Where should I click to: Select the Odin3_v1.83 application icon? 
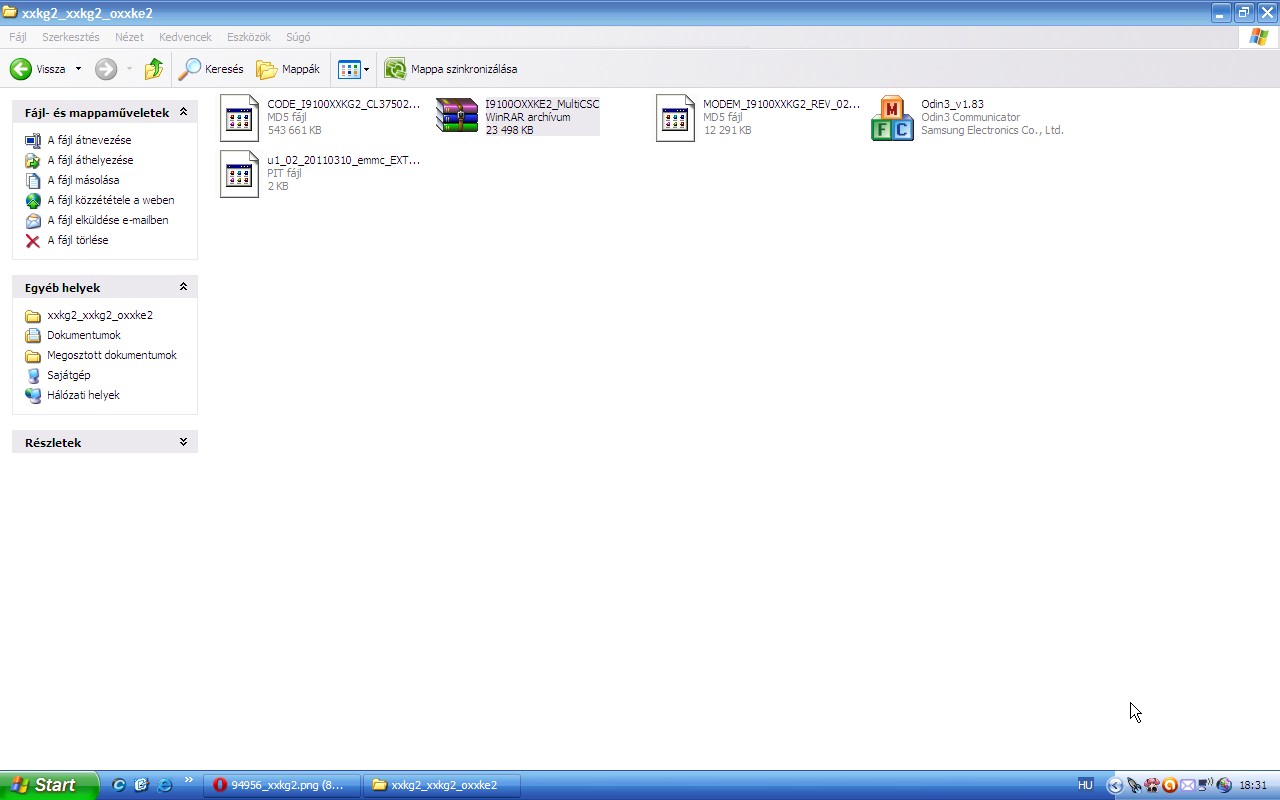(x=892, y=118)
